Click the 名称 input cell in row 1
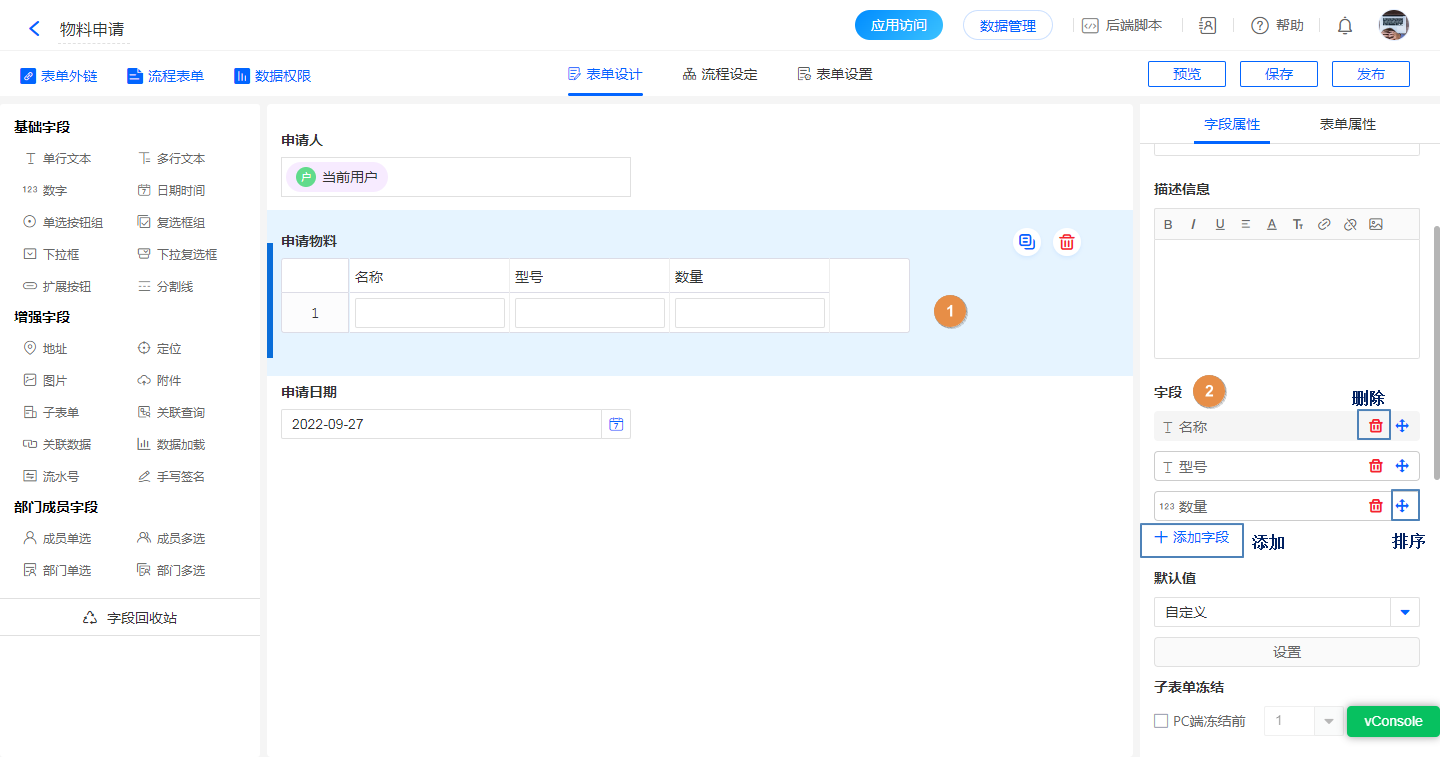The image size is (1440, 757). (429, 313)
